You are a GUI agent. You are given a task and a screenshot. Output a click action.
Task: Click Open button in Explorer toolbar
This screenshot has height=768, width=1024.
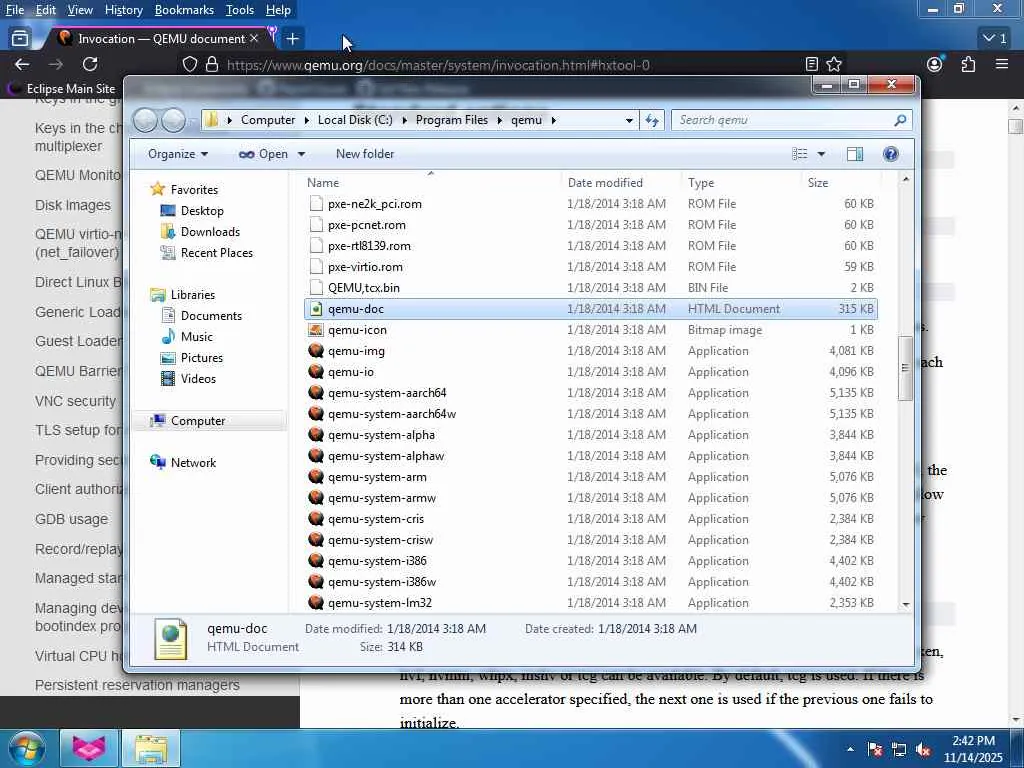(x=265, y=154)
